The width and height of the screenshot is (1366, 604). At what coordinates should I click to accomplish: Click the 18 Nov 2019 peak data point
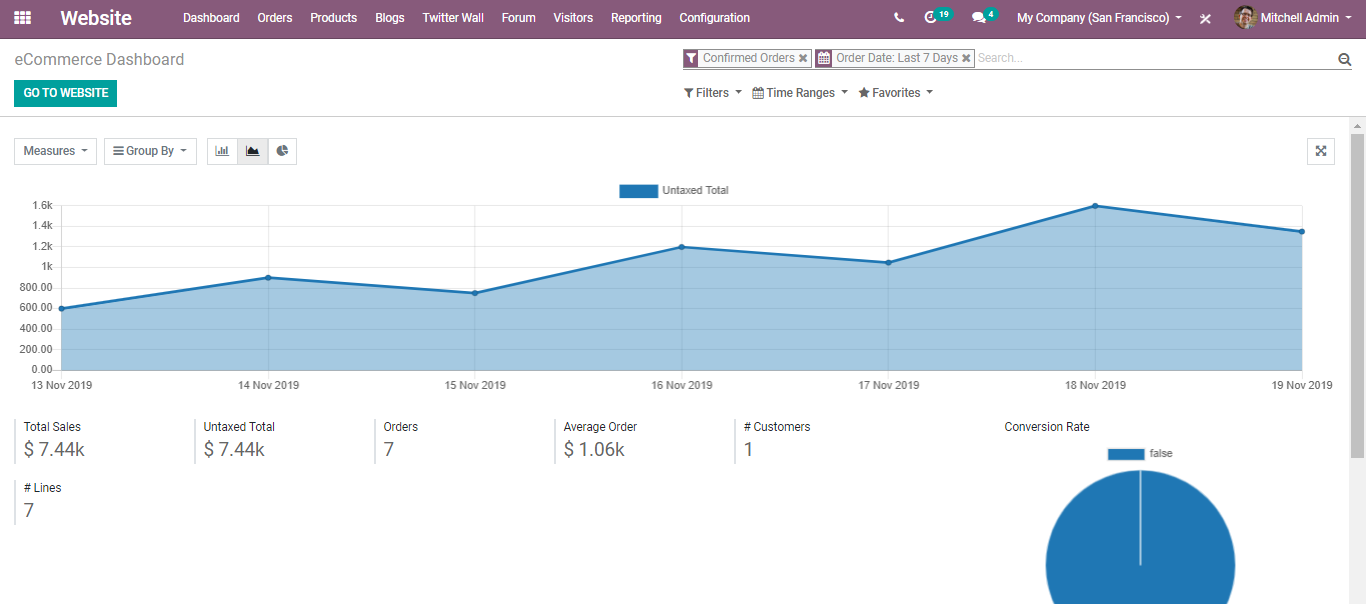click(x=1095, y=206)
